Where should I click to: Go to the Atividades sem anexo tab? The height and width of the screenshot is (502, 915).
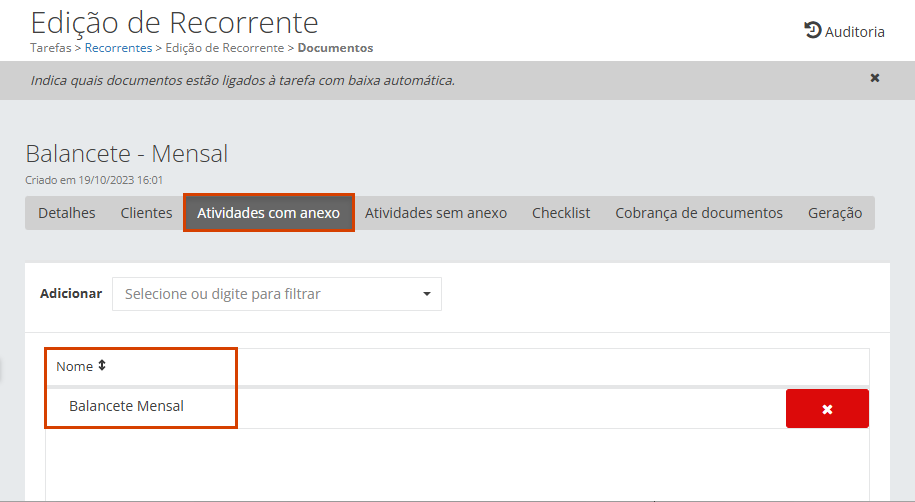[435, 213]
